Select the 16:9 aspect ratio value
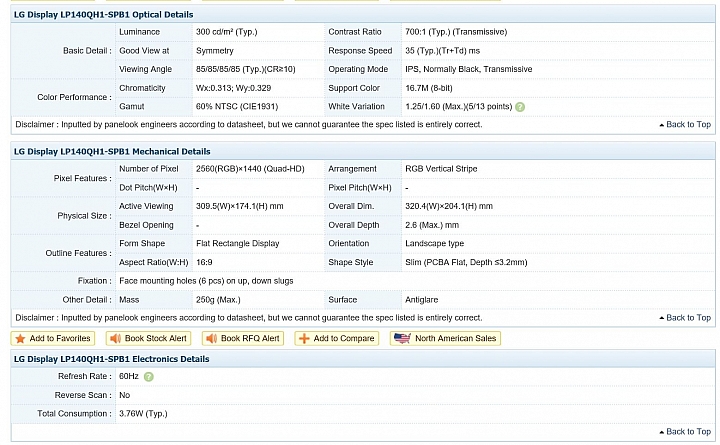Image resolution: width=720 pixels, height=445 pixels. pos(204,263)
